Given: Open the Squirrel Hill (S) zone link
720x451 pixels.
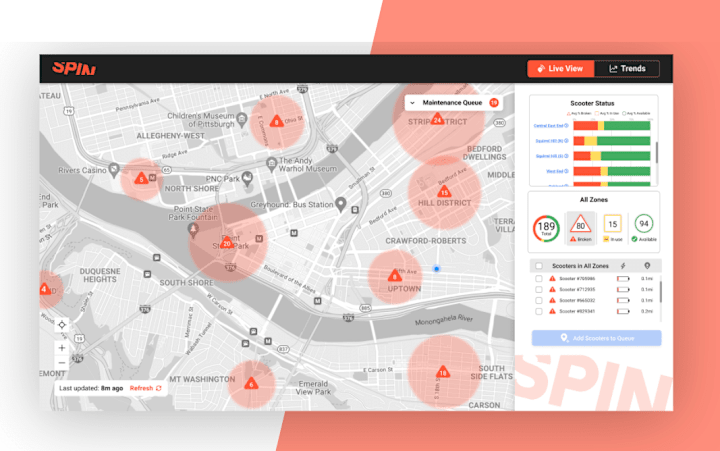Looking at the screenshot, I should [x=552, y=156].
